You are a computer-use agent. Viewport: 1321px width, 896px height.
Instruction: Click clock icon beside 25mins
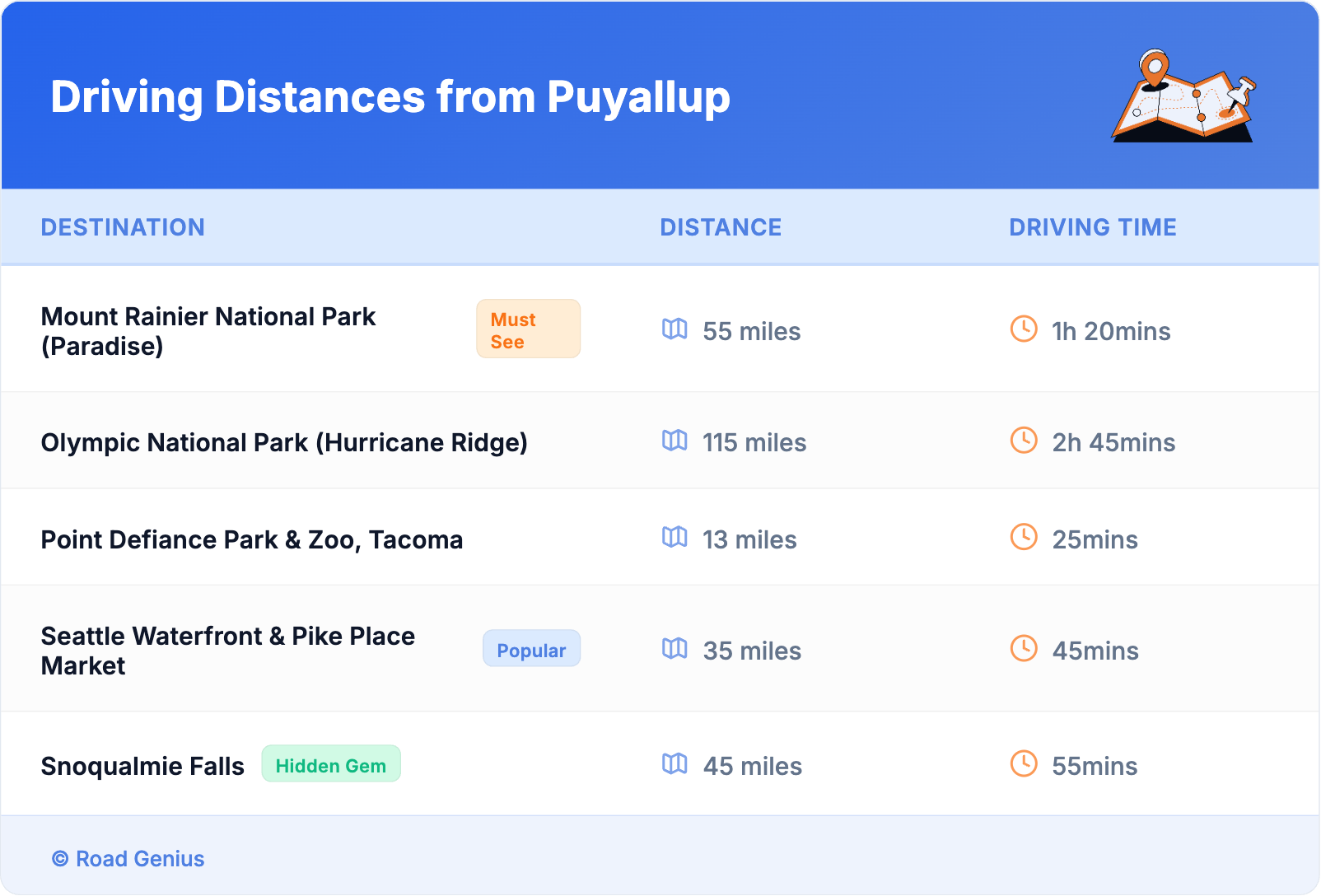pyautogui.click(x=1024, y=538)
